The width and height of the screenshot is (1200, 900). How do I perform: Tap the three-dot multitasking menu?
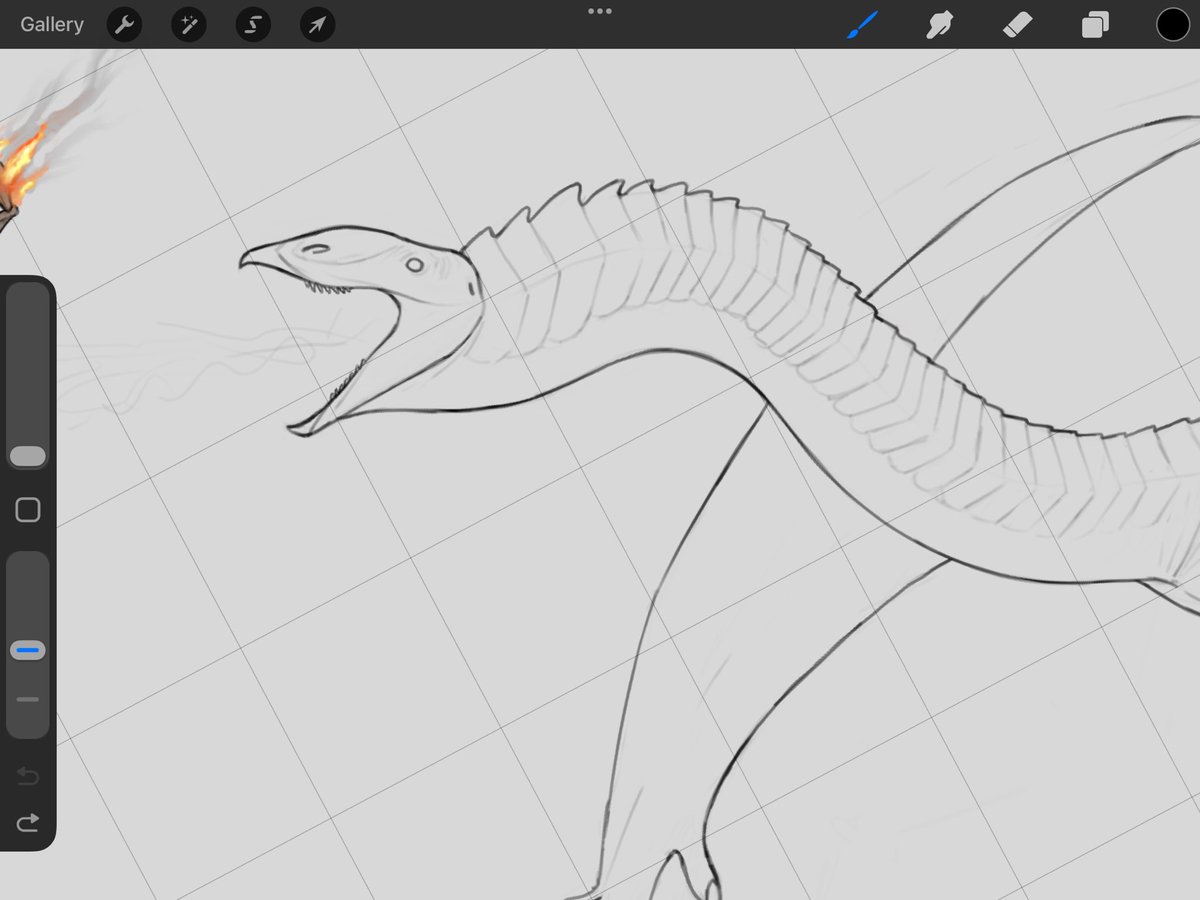[x=600, y=11]
